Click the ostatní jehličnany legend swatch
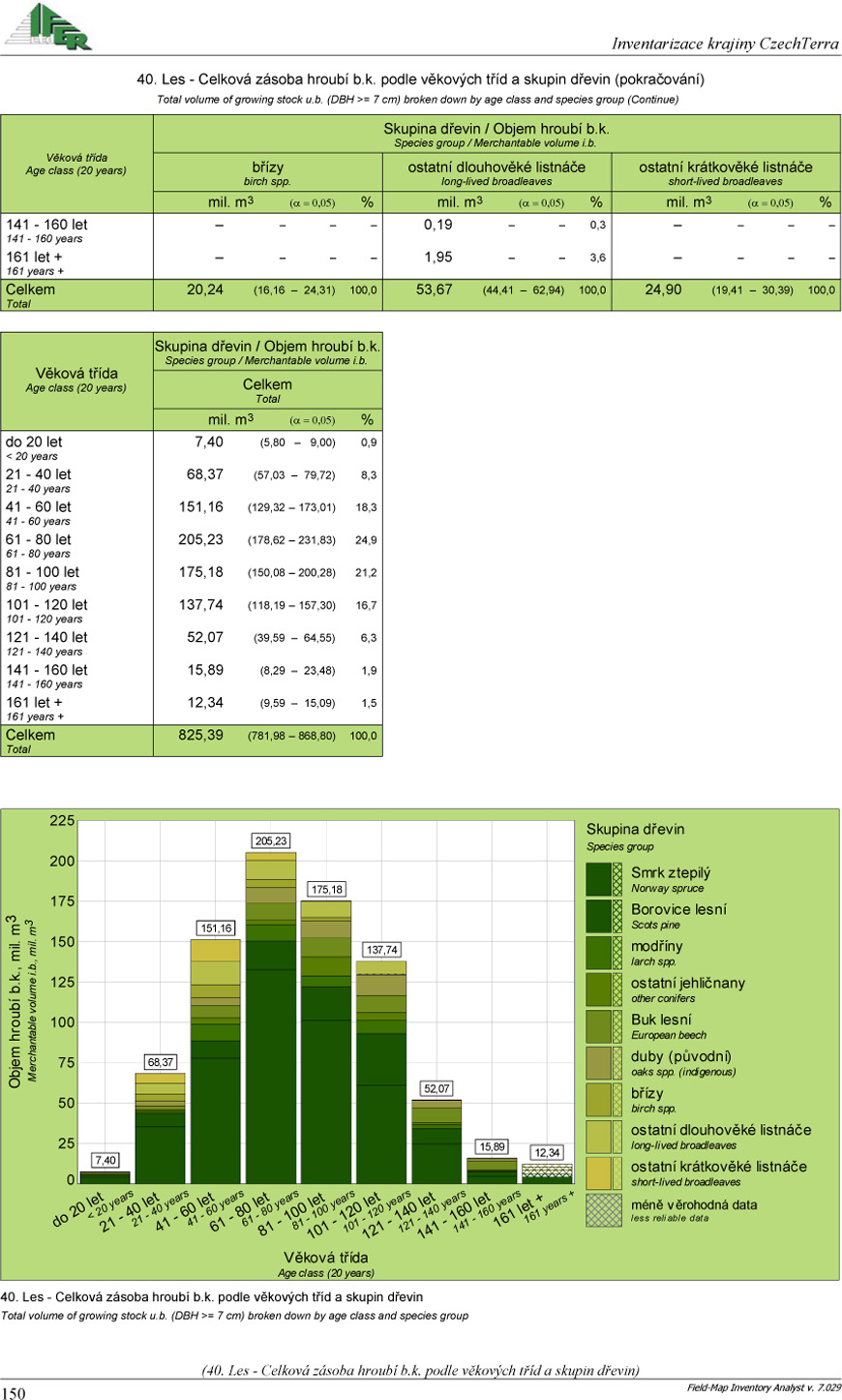Viewport: 842px width, 1400px height. point(604,989)
